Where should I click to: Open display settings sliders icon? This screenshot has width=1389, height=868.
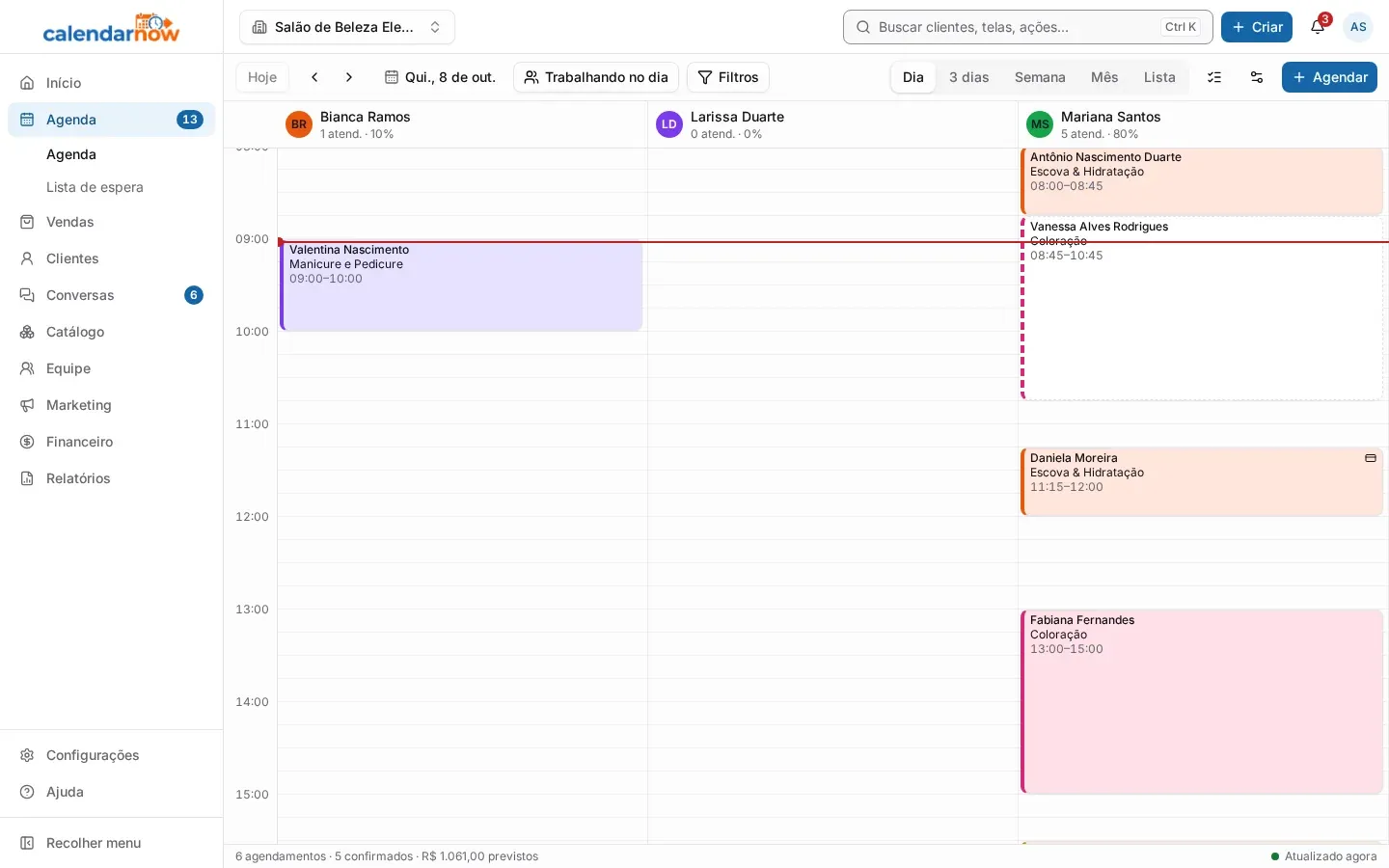(1257, 77)
